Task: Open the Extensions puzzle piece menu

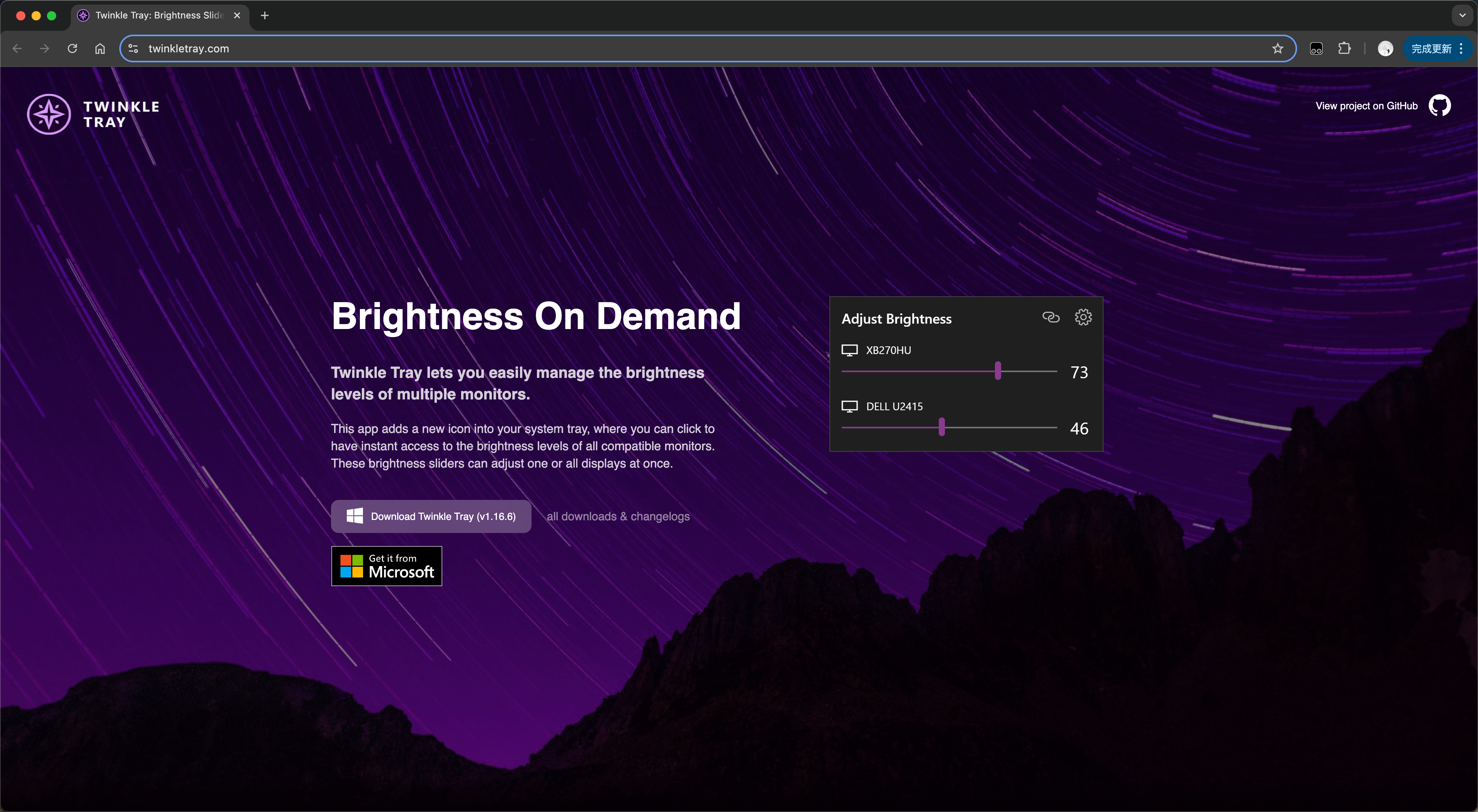Action: pos(1344,49)
